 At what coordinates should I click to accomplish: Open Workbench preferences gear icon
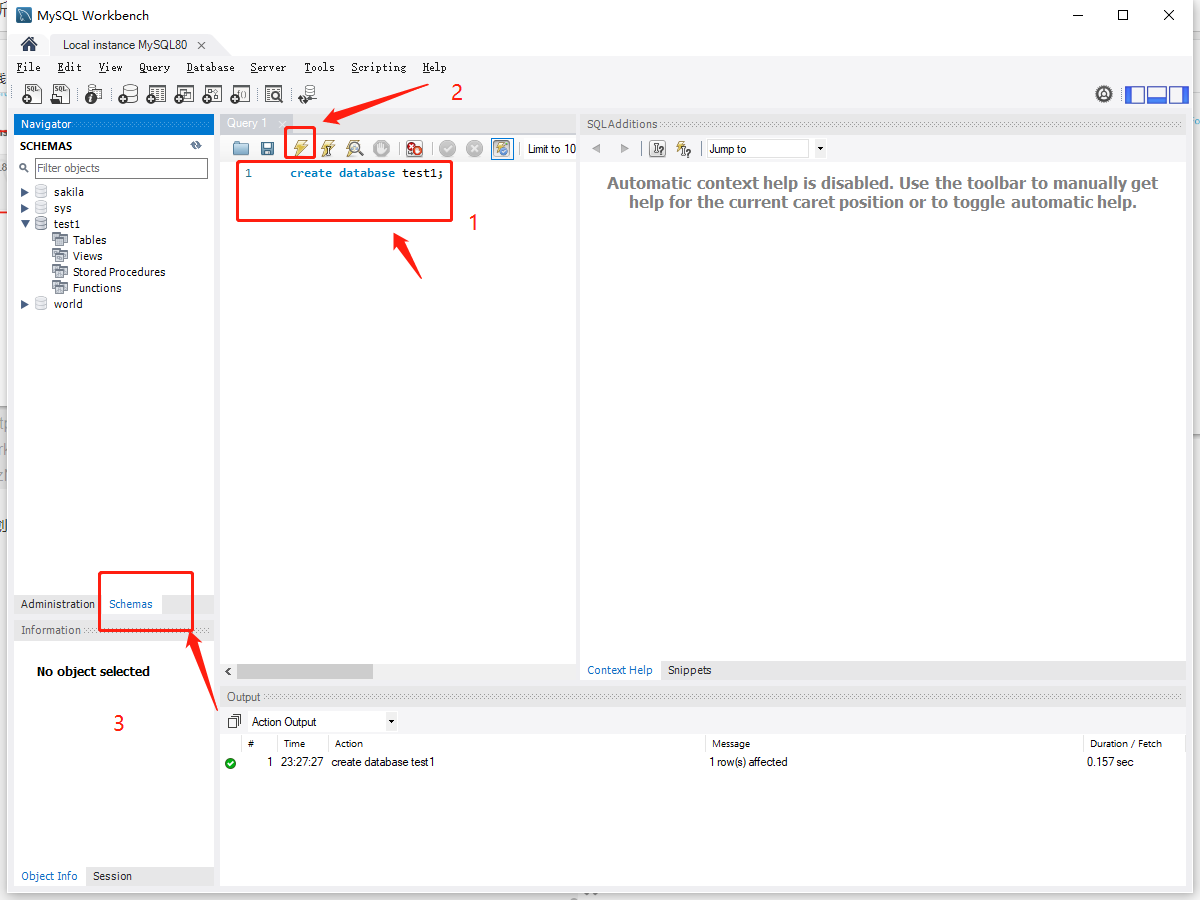coord(1104,94)
